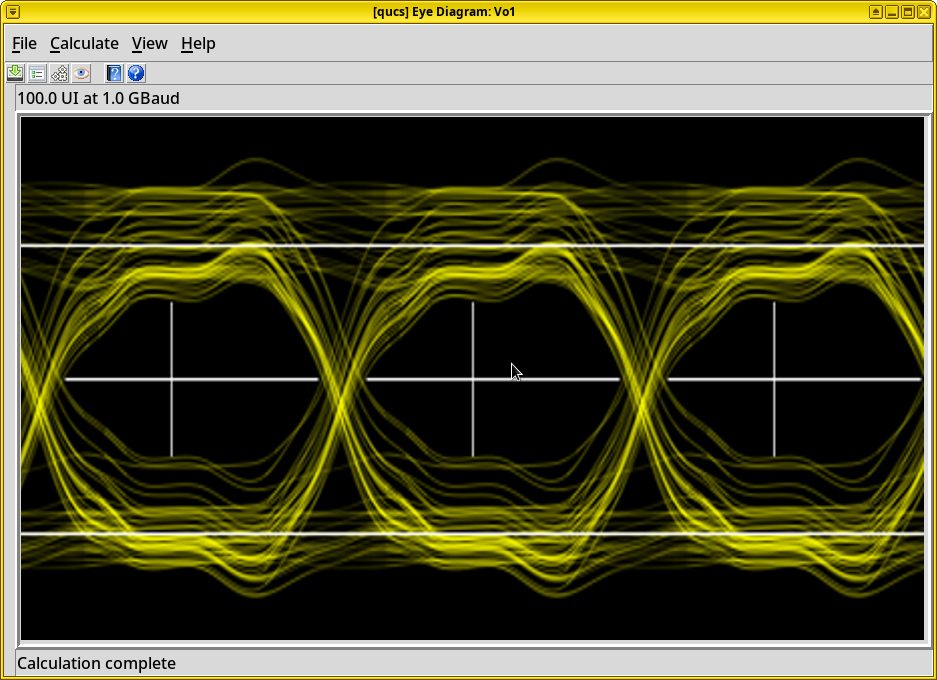The image size is (937, 680).
Task: Click the '100.0 UI at 1.0 GBaud' label
Action: [x=98, y=98]
